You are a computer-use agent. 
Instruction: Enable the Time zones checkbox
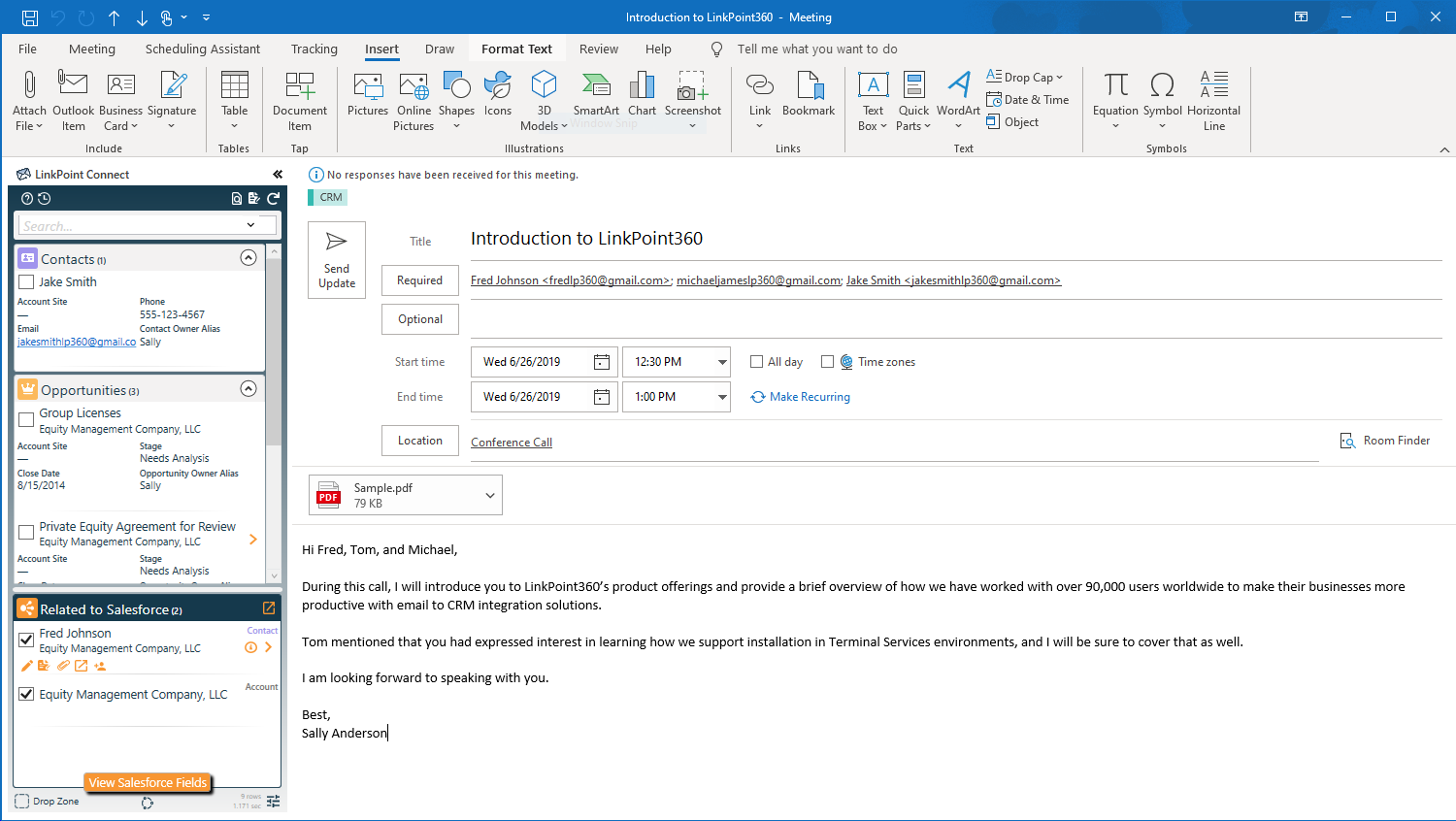[x=827, y=362]
